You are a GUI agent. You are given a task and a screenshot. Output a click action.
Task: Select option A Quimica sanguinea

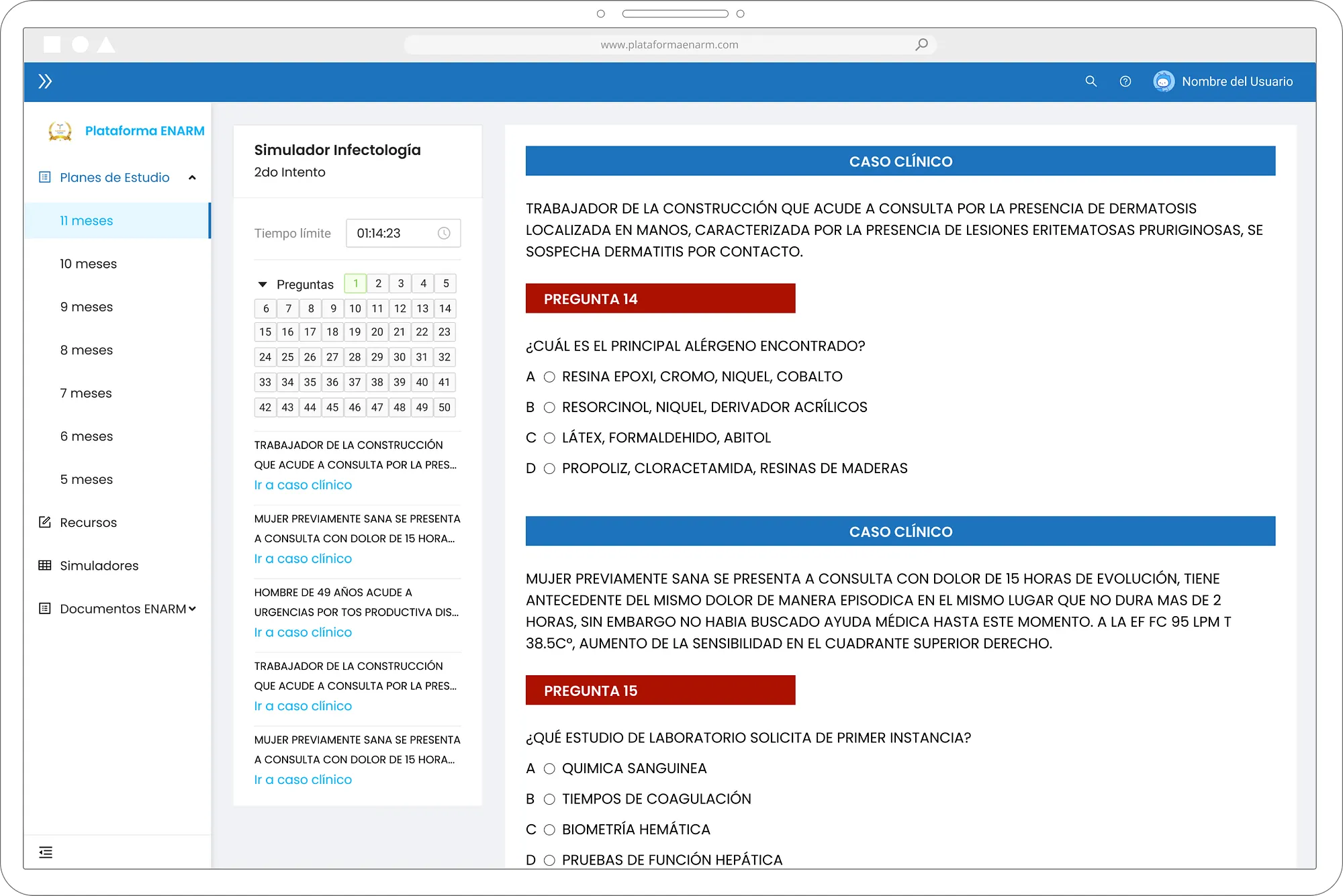coord(549,768)
